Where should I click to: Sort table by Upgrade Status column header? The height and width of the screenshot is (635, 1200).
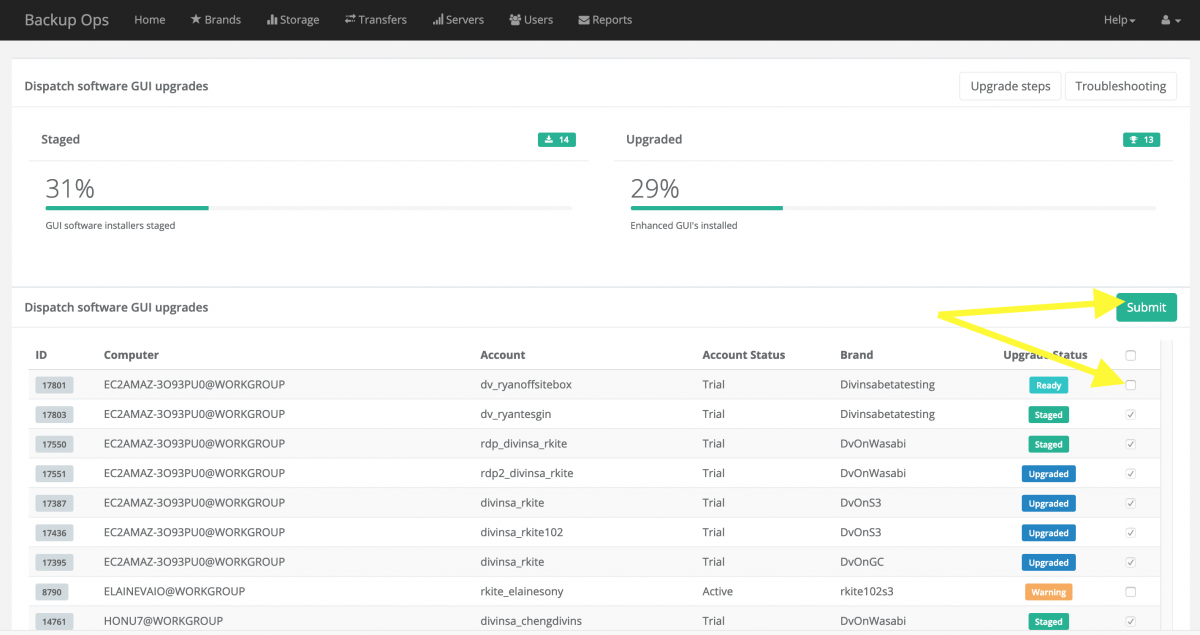coord(1045,355)
